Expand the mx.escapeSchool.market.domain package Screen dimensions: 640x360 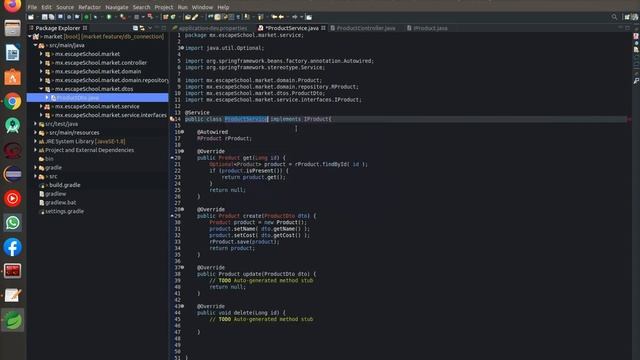point(41,71)
